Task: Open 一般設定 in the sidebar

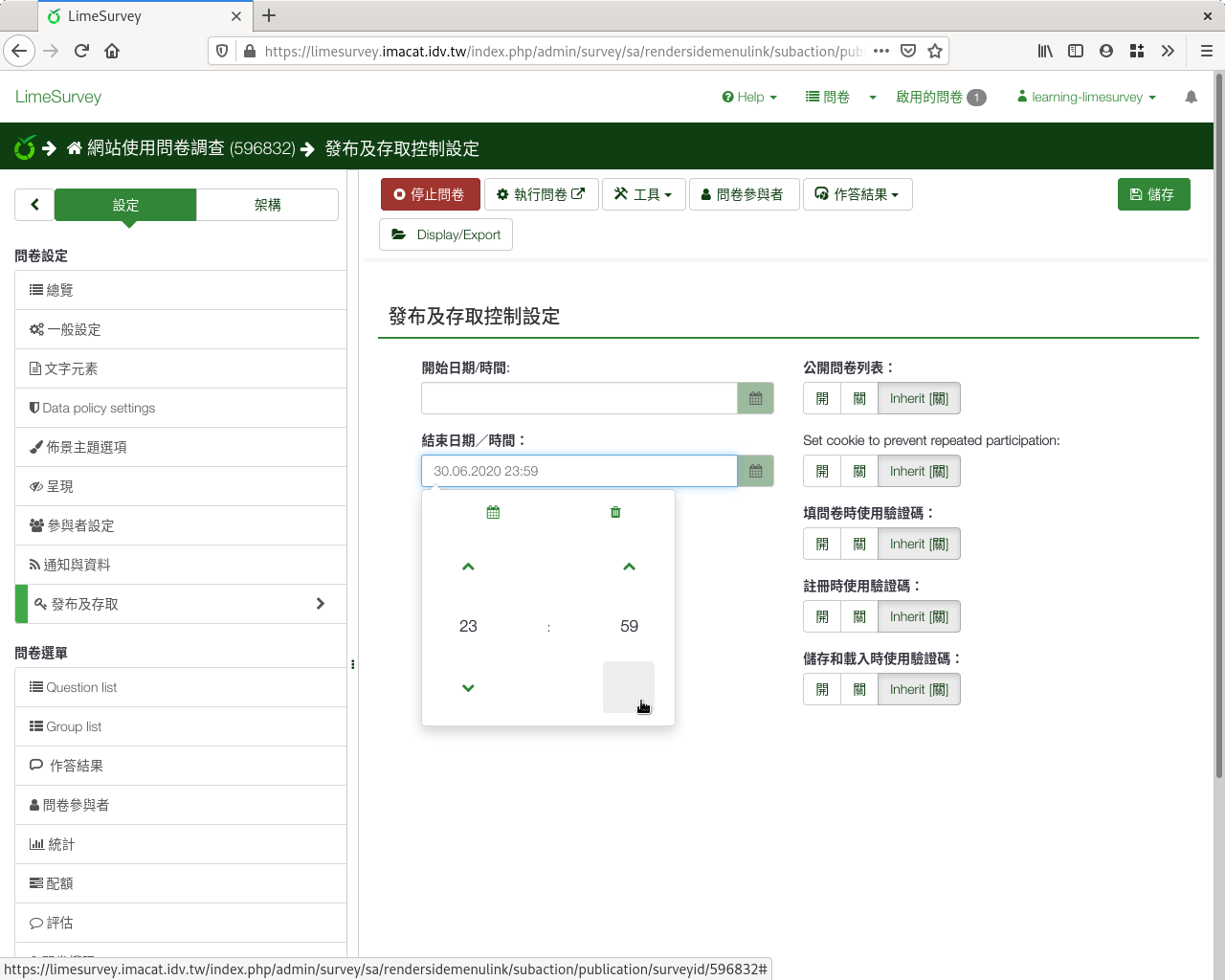Action: [181, 329]
